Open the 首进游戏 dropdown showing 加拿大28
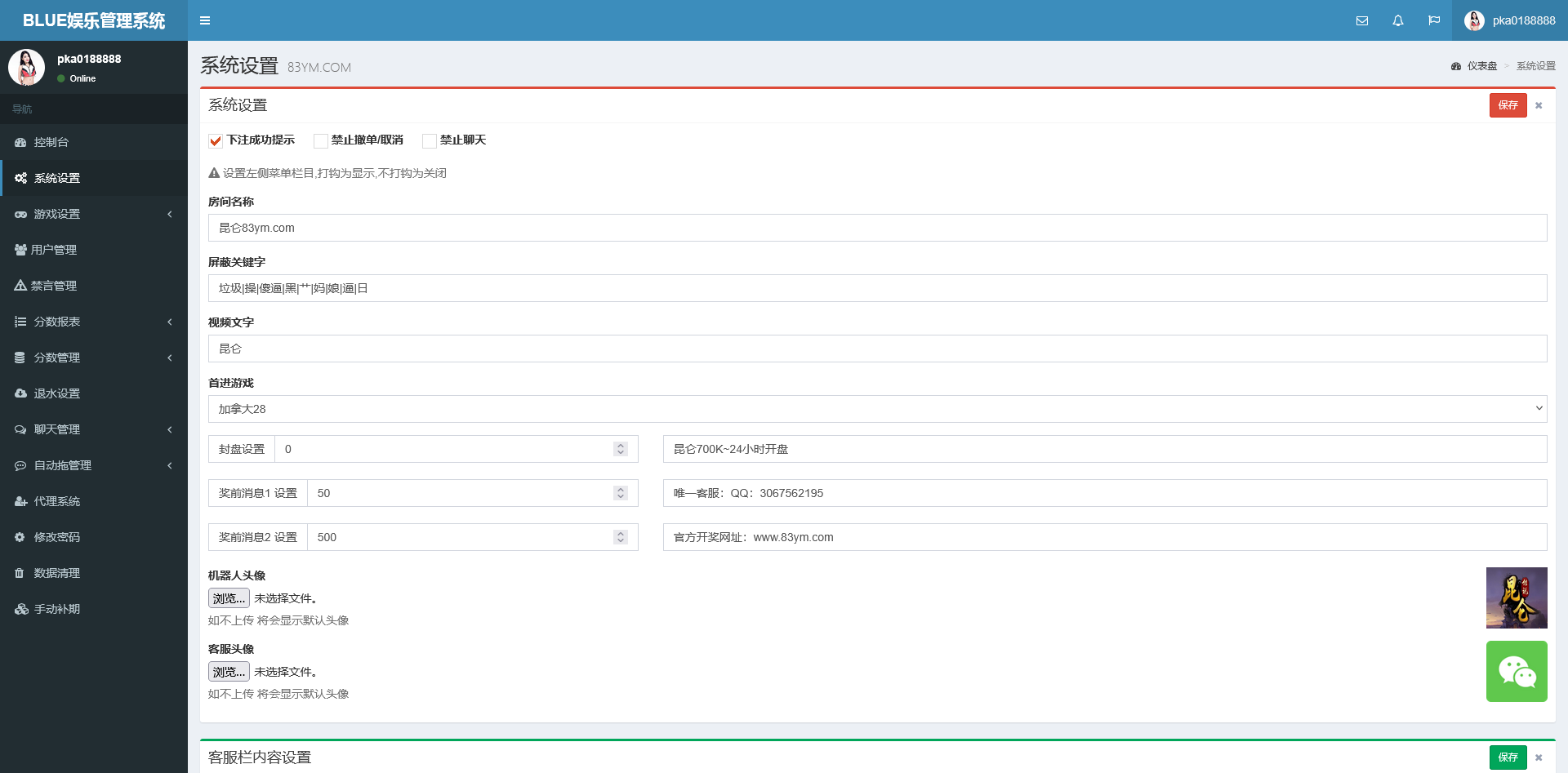1568x773 pixels. pos(877,409)
